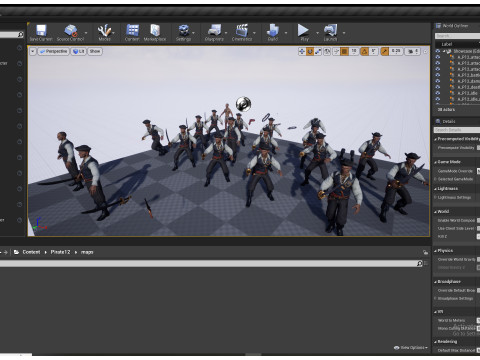Toggle the grid snapping icon

pyautogui.click(x=344, y=51)
